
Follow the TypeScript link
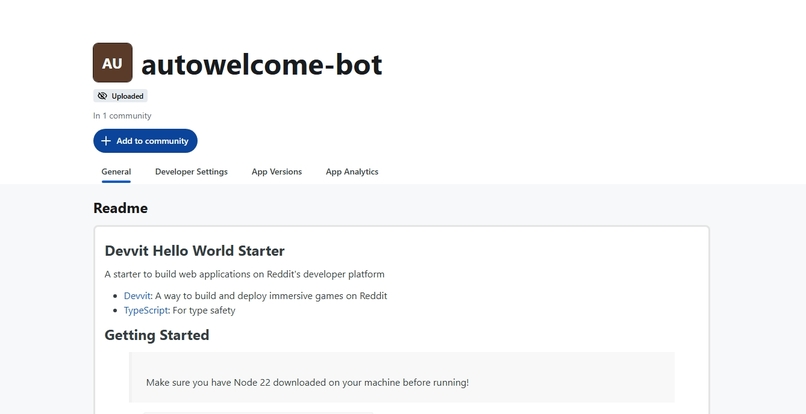(x=146, y=311)
